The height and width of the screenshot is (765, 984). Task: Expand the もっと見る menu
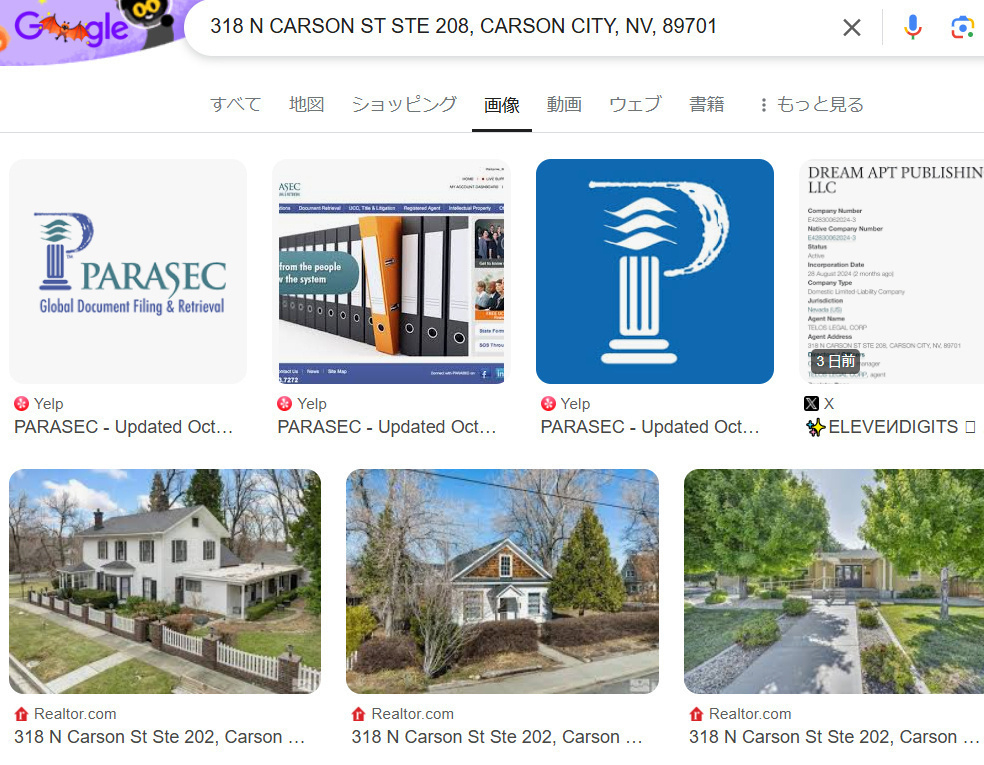(x=811, y=104)
